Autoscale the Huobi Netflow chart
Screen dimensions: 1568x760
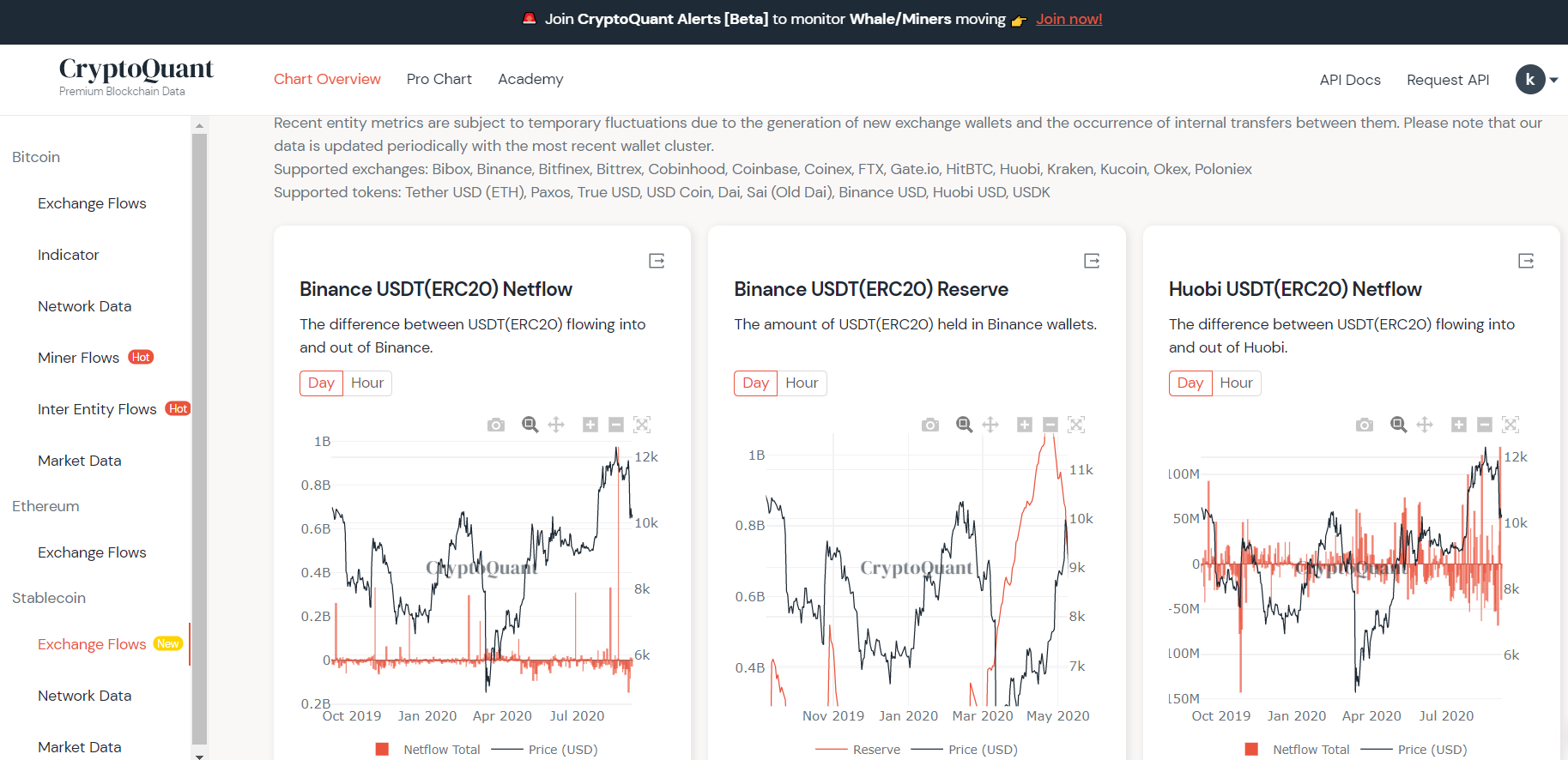coord(1510,425)
